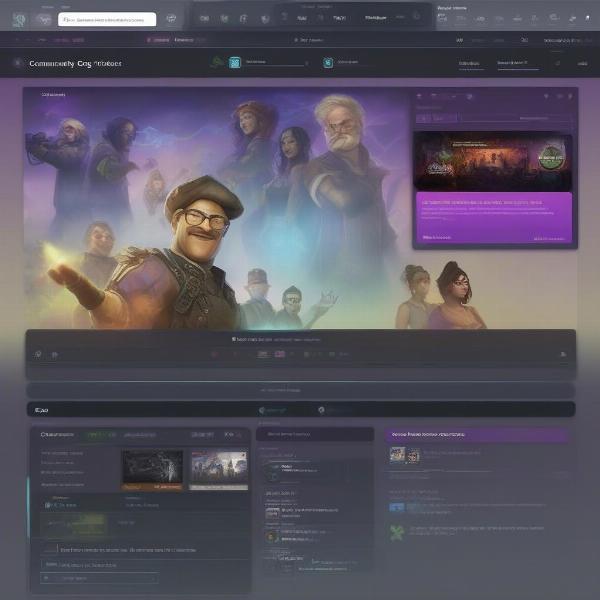Click the purple announcement card in the right panel
Viewport: 600px width, 600px height.
[494, 217]
